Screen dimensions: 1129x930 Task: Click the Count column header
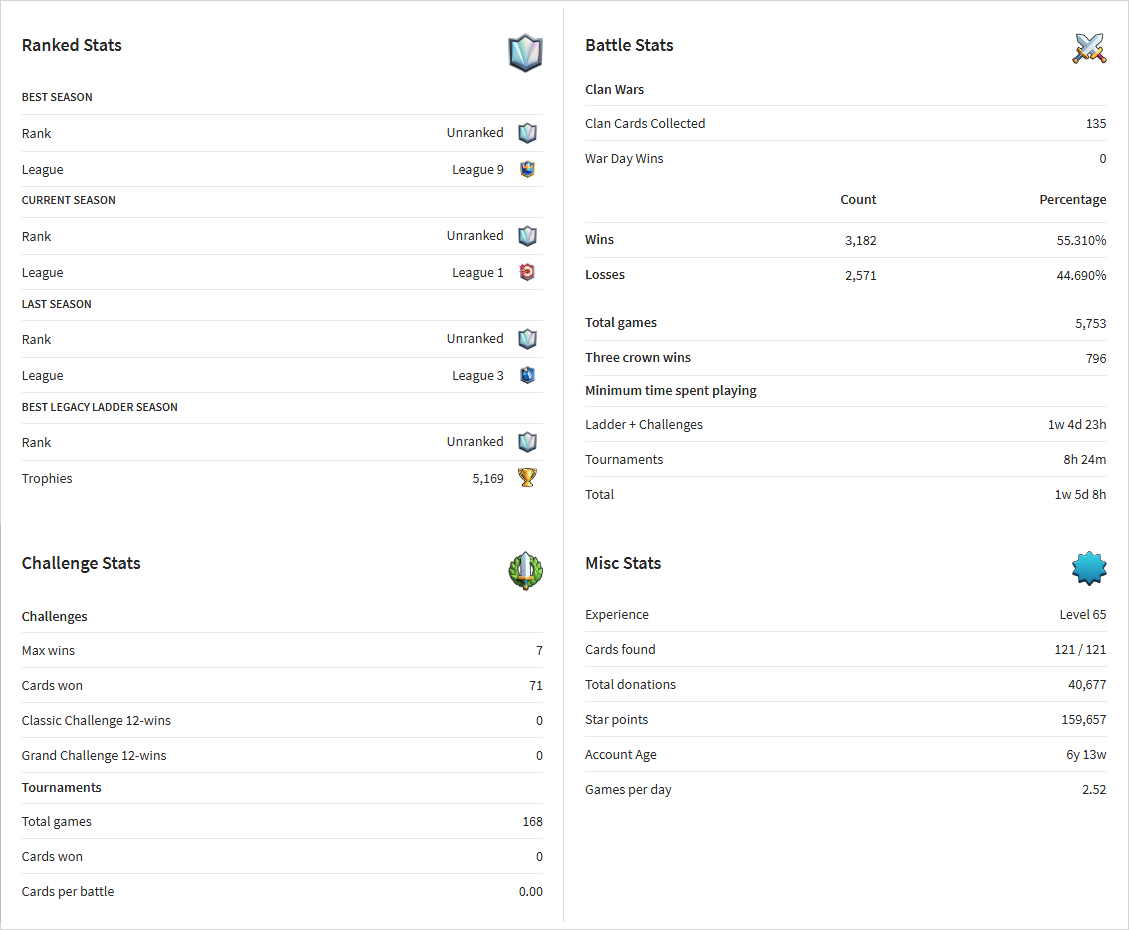click(x=858, y=199)
